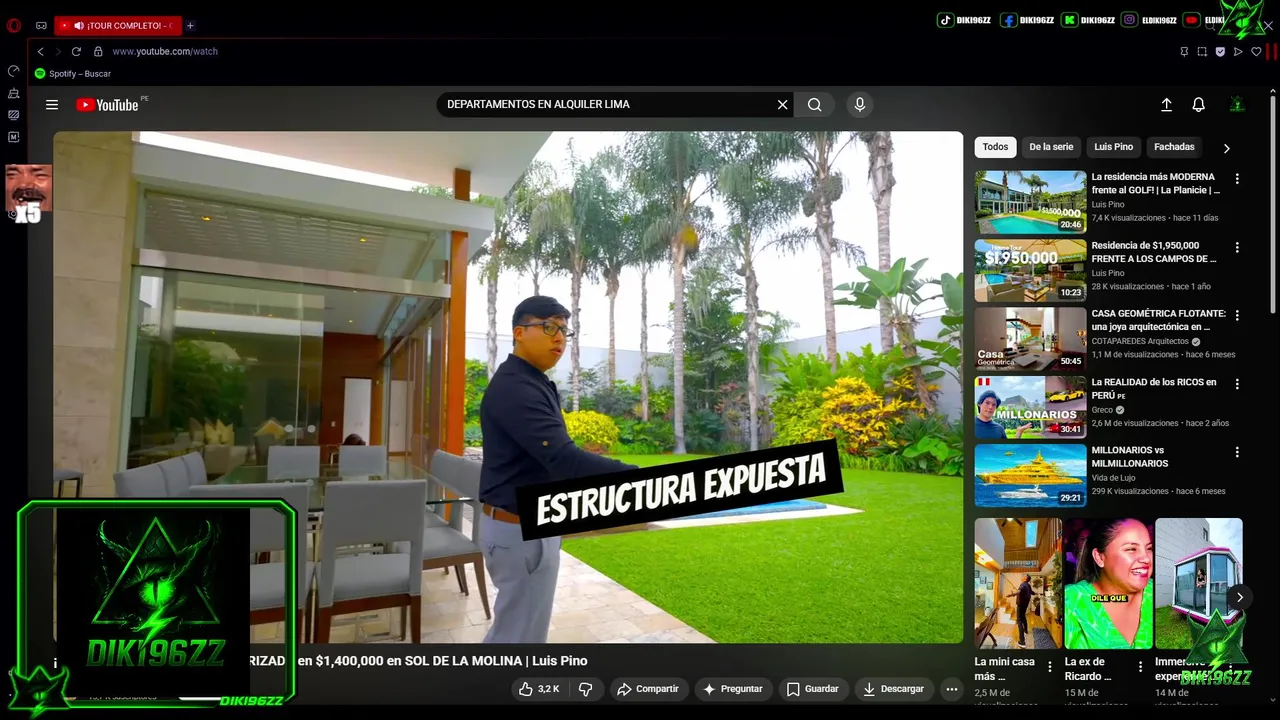Viewport: 1280px width, 720px height.
Task: Select the Luis Pino chip
Action: (x=1113, y=147)
